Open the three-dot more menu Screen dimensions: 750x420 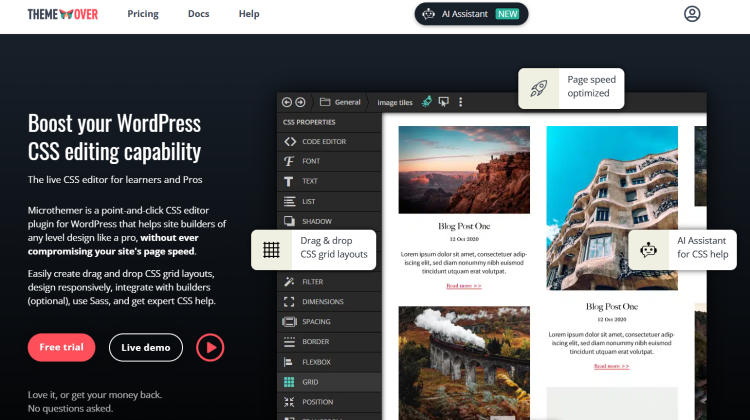461,102
